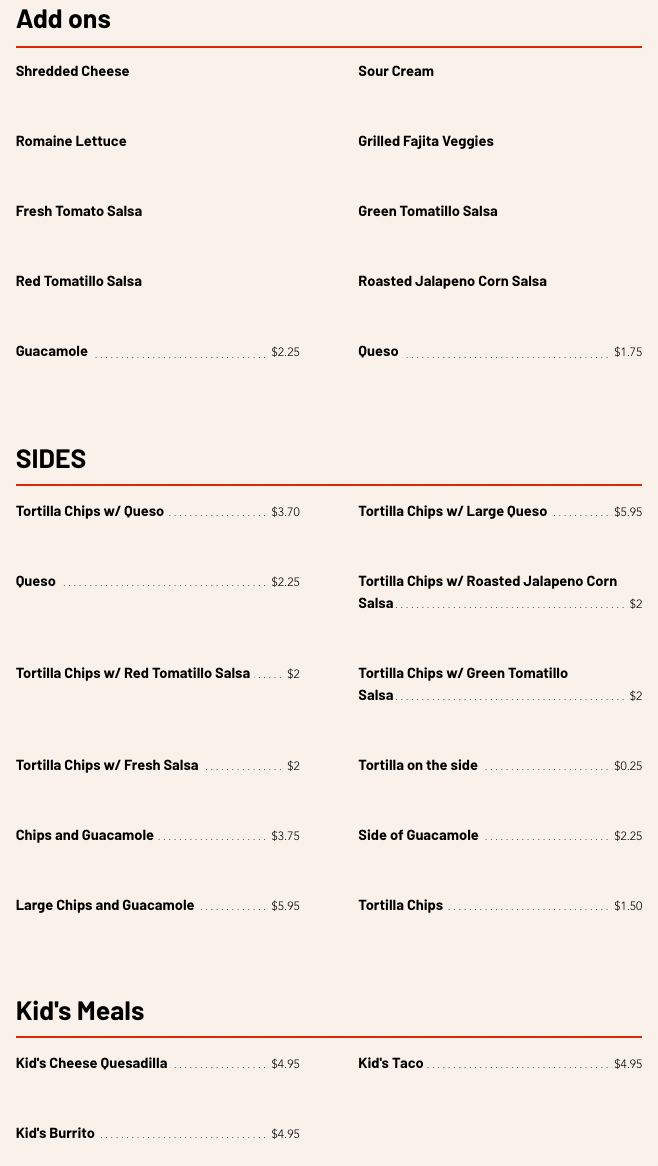
Task: Select the Queso add-on priced $1.75
Action: point(378,351)
